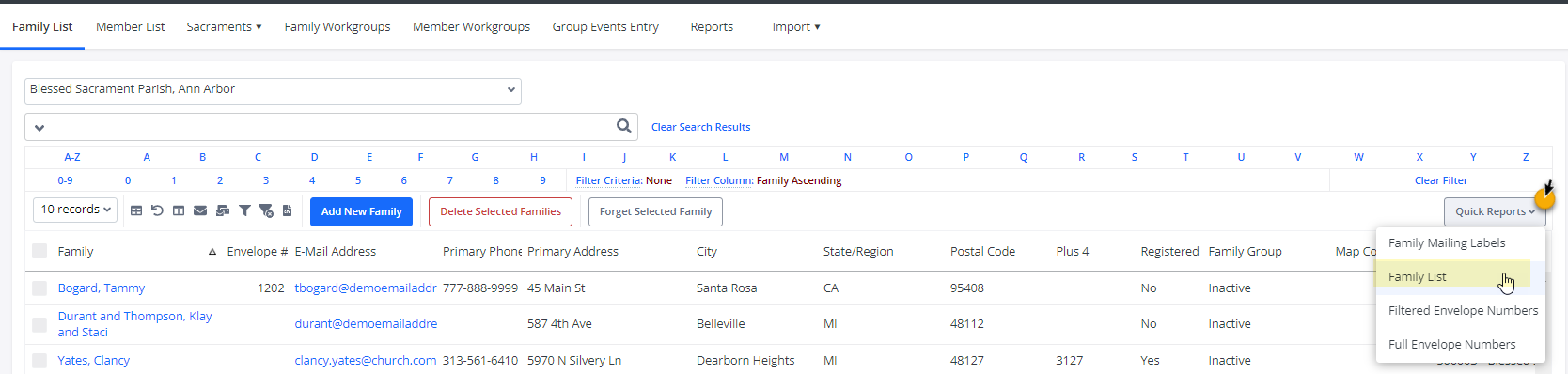Choose Family Mailing Labels from the menu
Screen dimensions: 1568x374
pyautogui.click(x=1447, y=242)
